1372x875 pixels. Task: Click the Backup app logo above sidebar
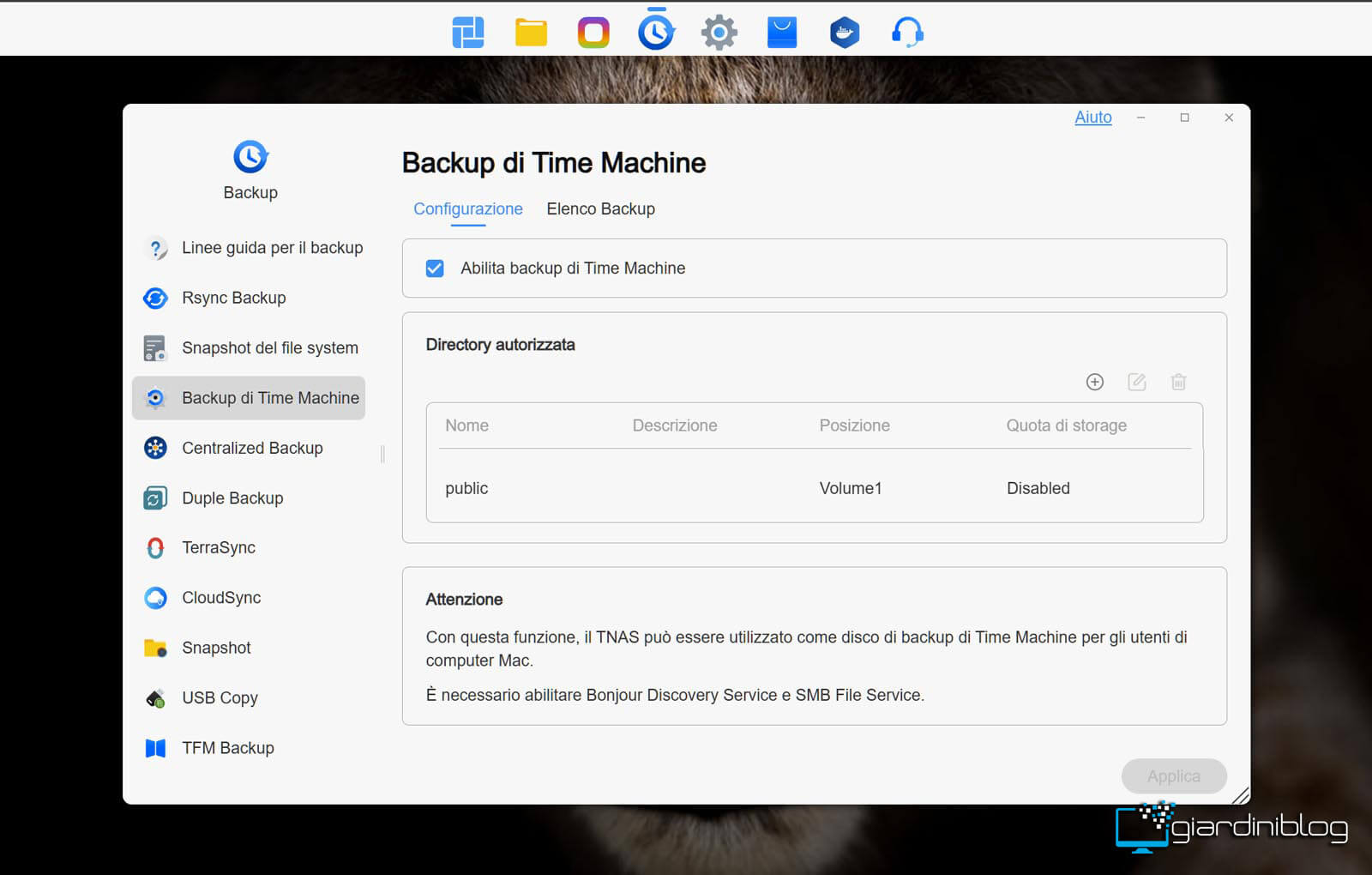coord(250,157)
